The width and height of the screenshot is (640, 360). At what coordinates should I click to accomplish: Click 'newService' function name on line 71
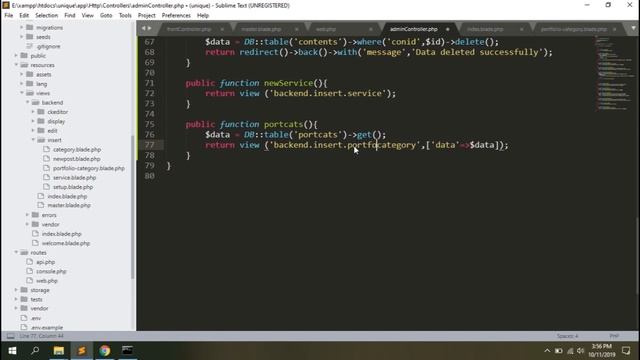288,83
